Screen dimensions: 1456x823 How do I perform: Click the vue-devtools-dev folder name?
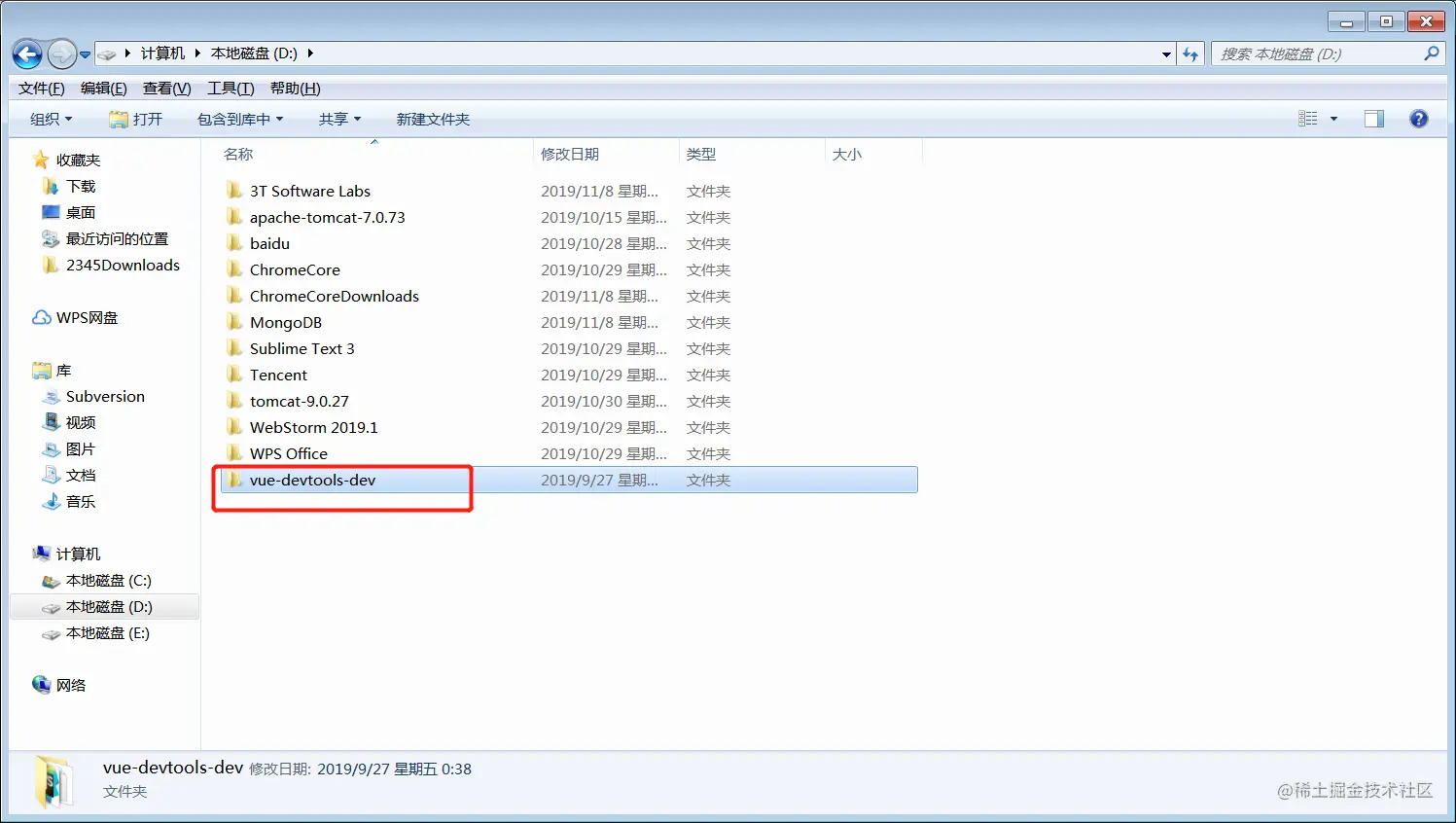pos(312,480)
